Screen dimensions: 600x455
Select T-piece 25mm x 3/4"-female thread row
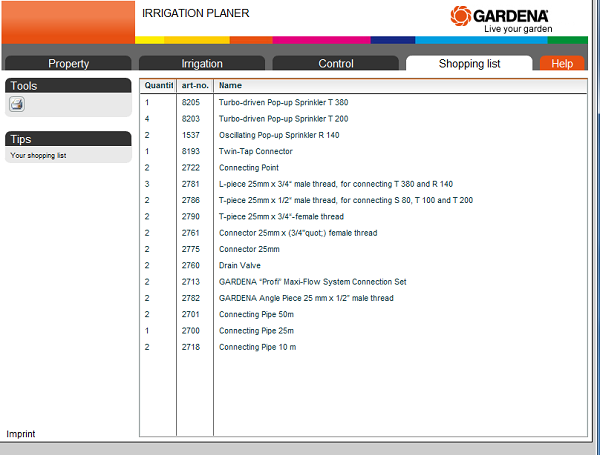coord(363,217)
